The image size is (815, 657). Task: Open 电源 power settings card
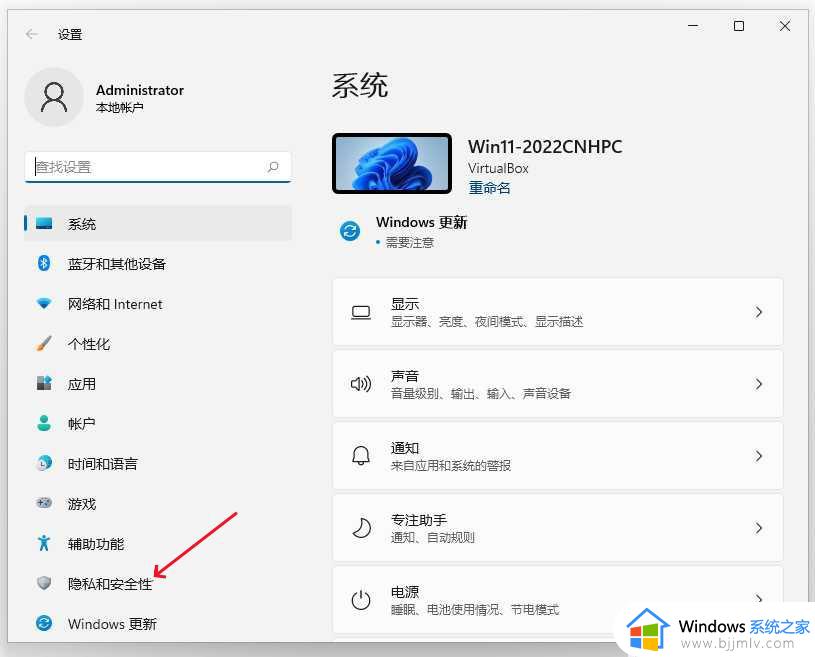click(x=558, y=600)
